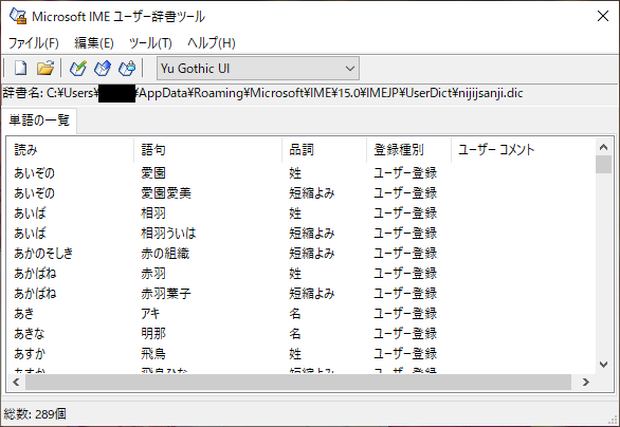Click the dictionary path 辞書名 text

pyautogui.click(x=263, y=93)
